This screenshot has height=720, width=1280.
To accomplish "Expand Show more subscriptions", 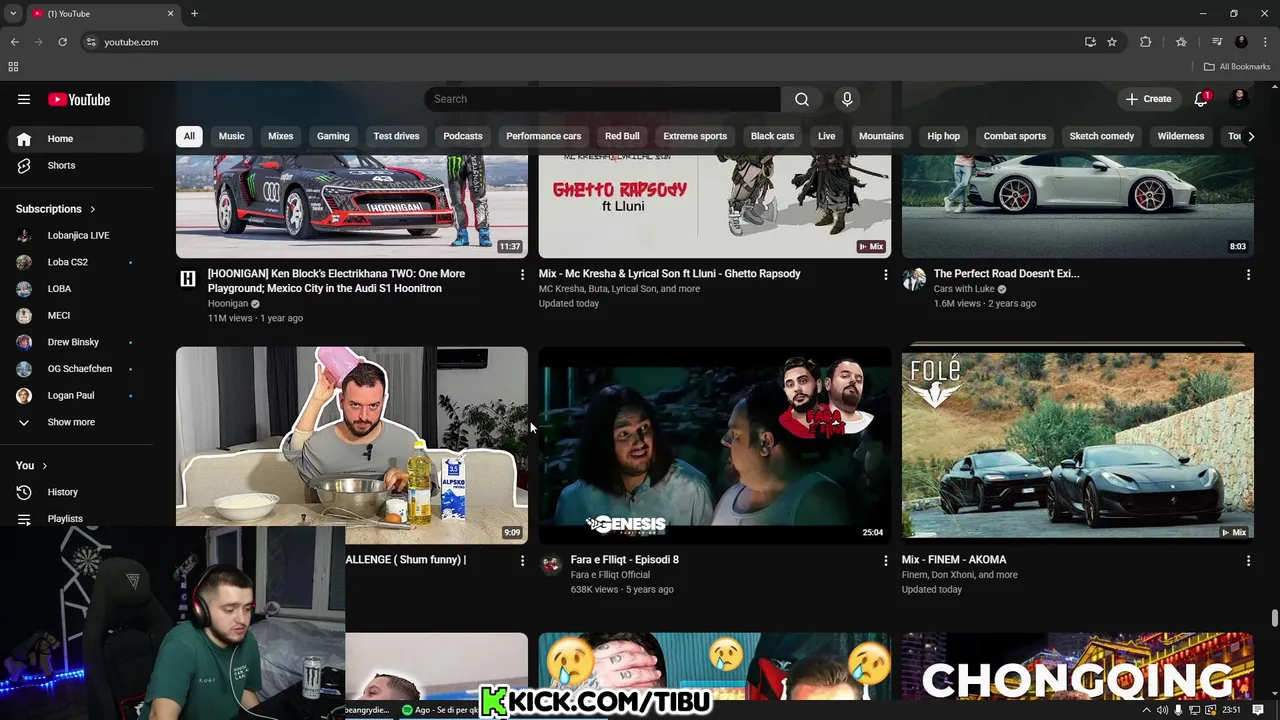I will click(76, 422).
